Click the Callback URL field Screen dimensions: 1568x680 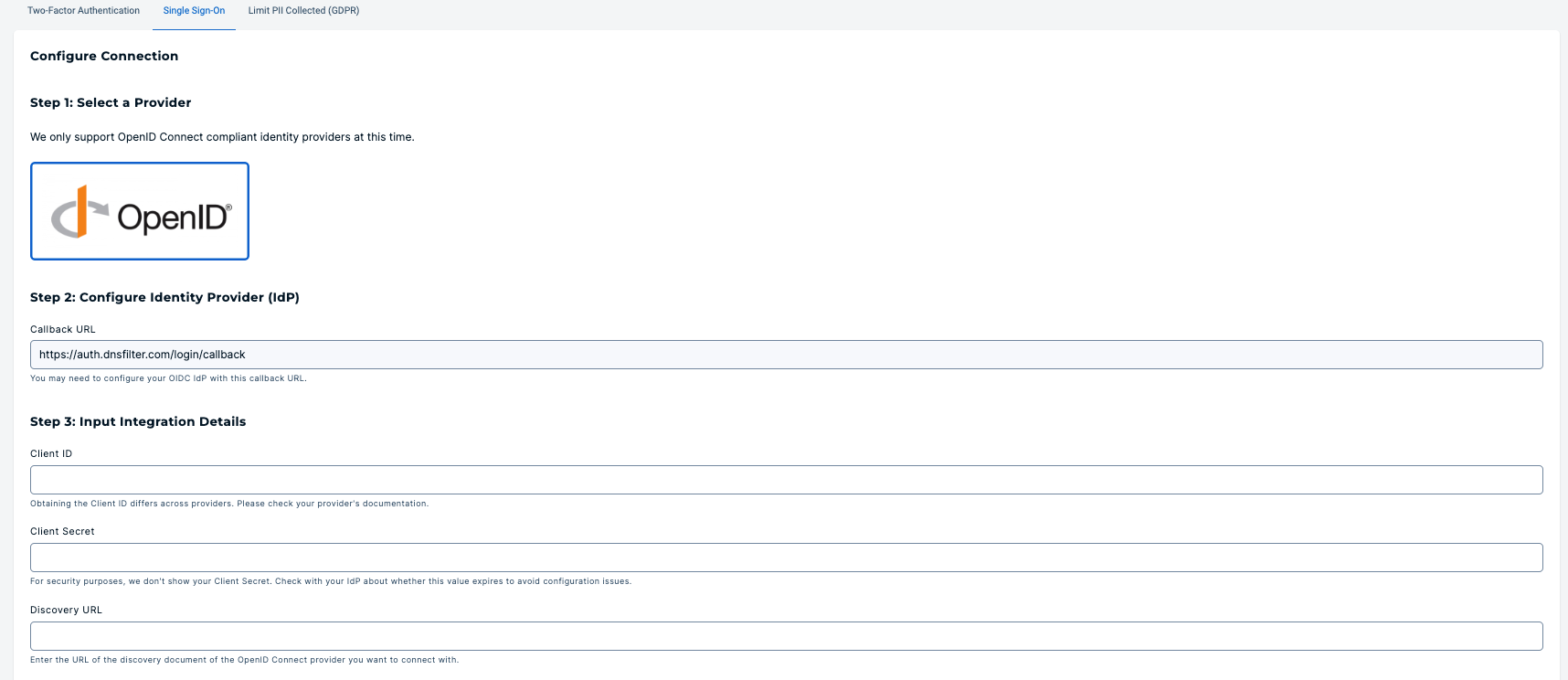786,355
